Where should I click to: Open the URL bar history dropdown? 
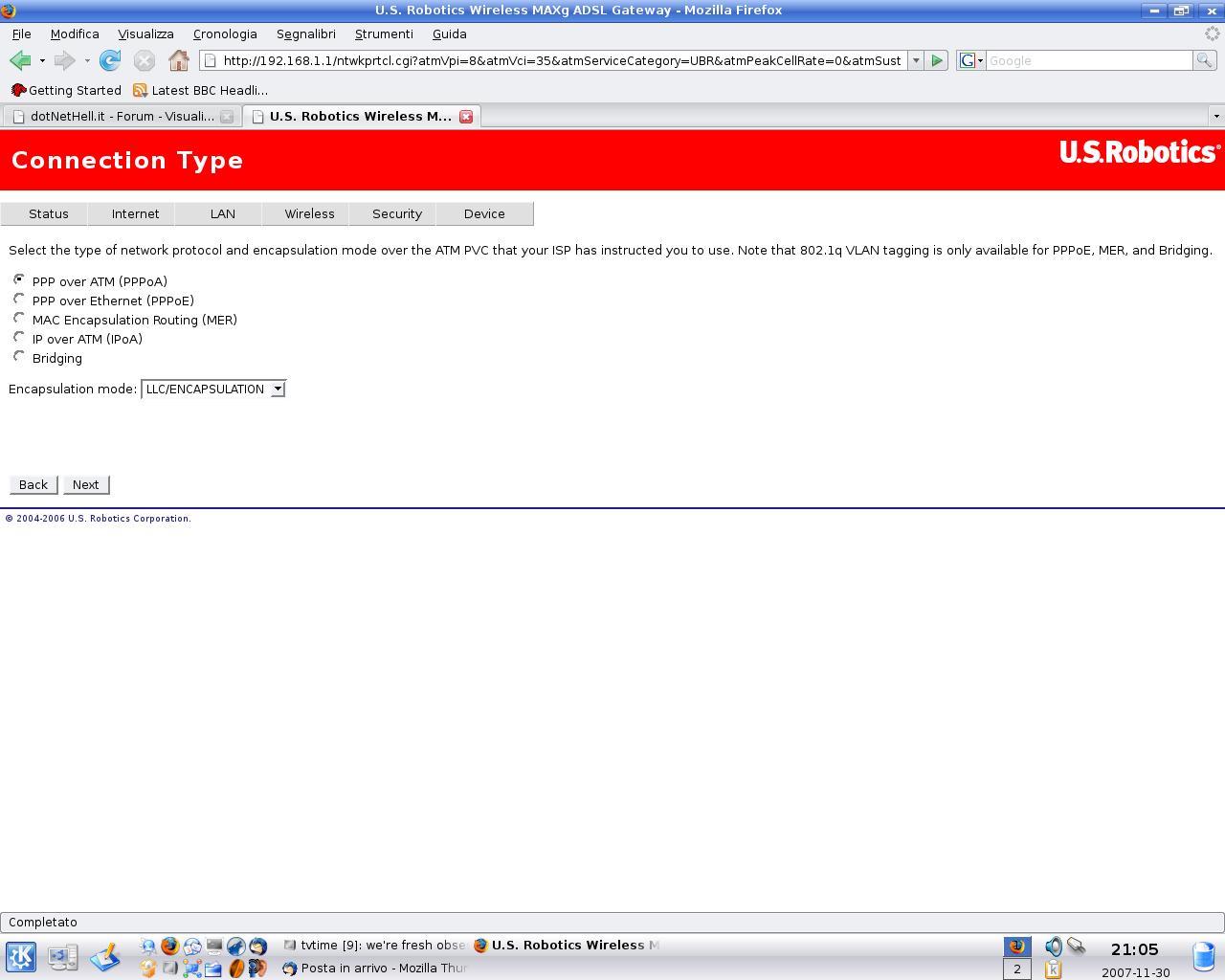916,60
